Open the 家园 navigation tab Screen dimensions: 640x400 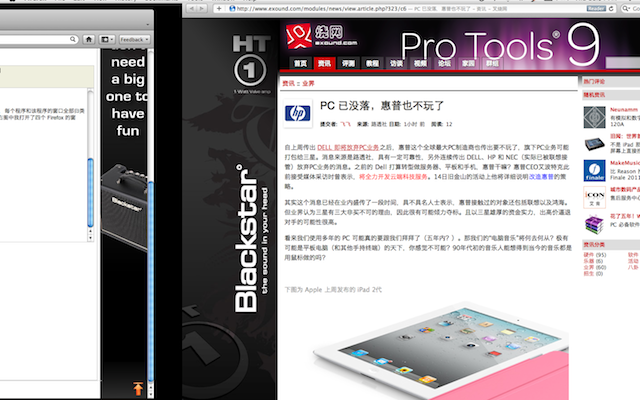pos(468,63)
